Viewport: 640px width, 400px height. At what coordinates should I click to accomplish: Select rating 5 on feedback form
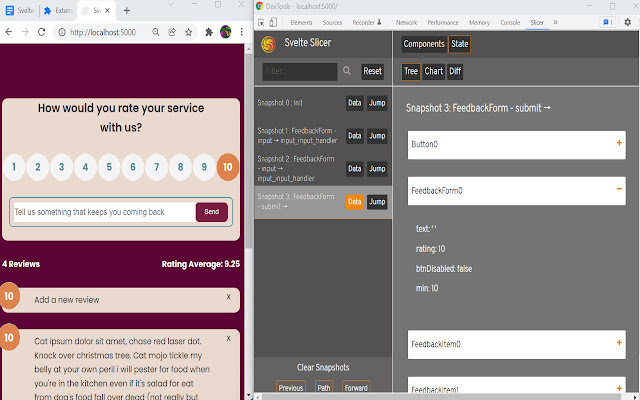[x=109, y=167]
